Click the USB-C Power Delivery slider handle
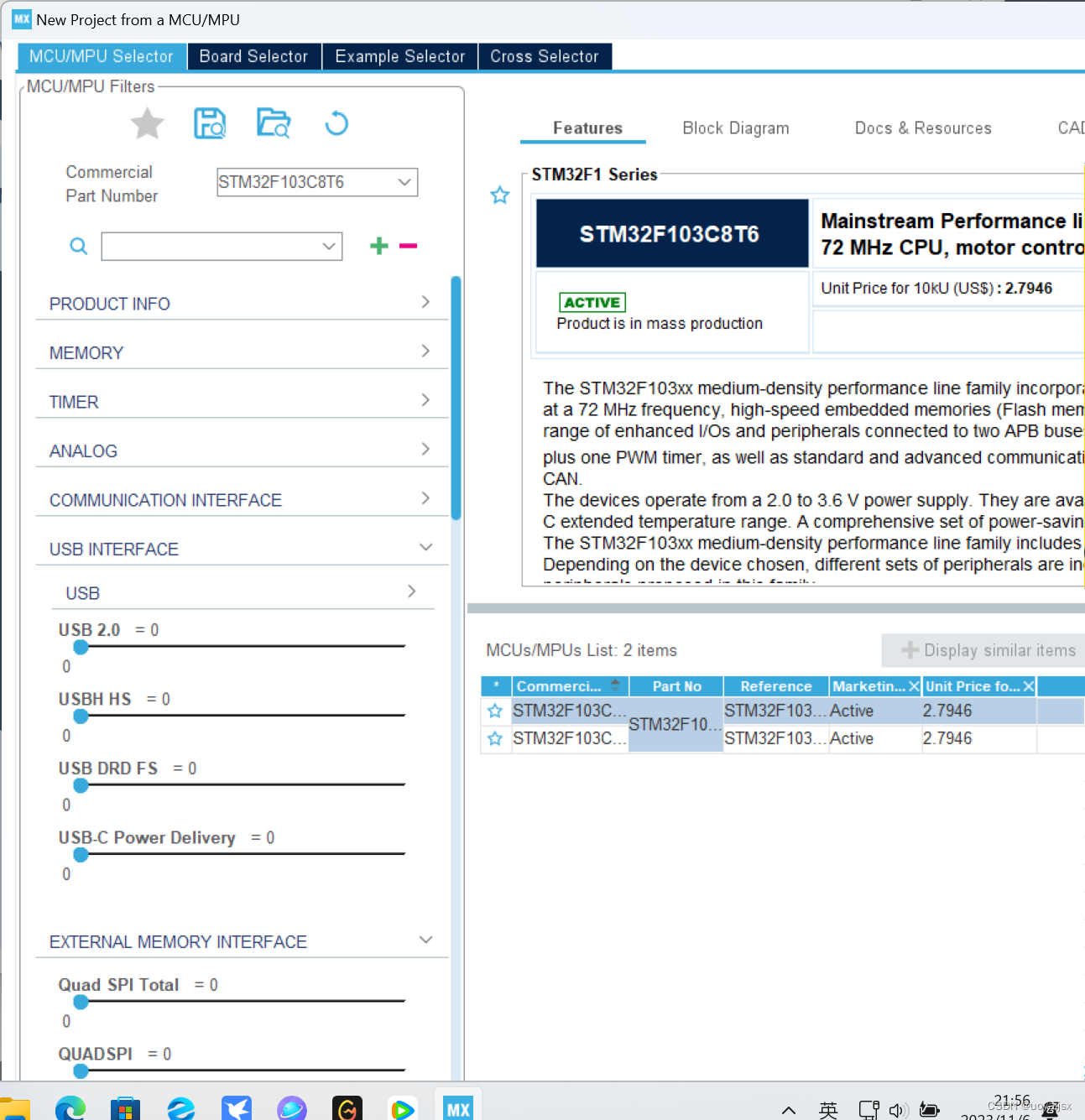The width and height of the screenshot is (1085, 1120). point(81,855)
